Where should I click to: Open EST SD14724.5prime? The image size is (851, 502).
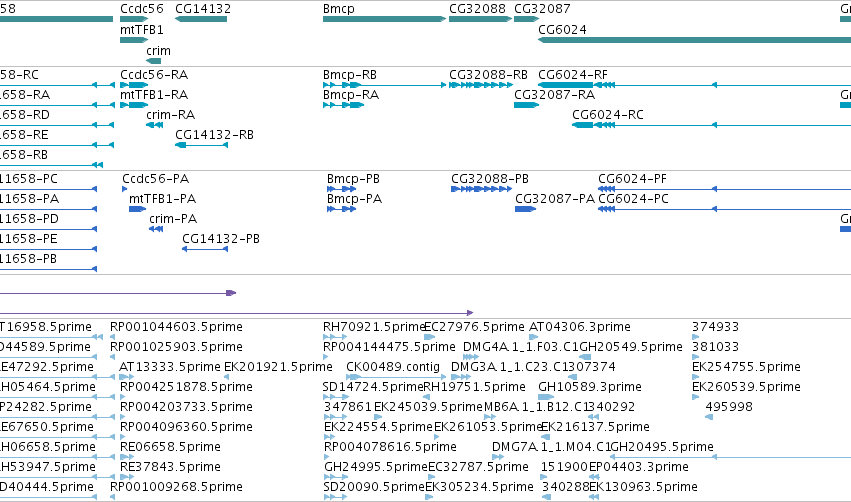(x=373, y=387)
